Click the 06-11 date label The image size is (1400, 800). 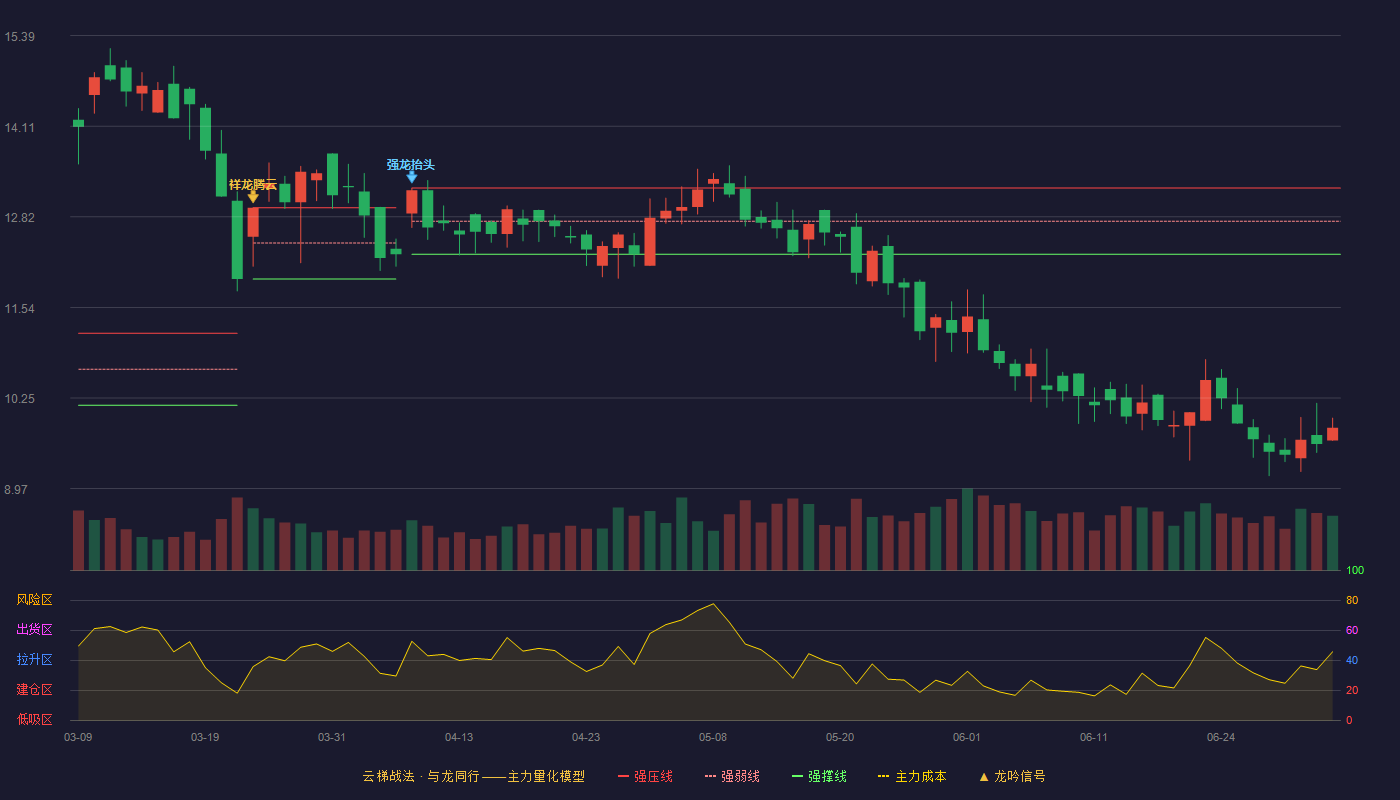(1094, 737)
